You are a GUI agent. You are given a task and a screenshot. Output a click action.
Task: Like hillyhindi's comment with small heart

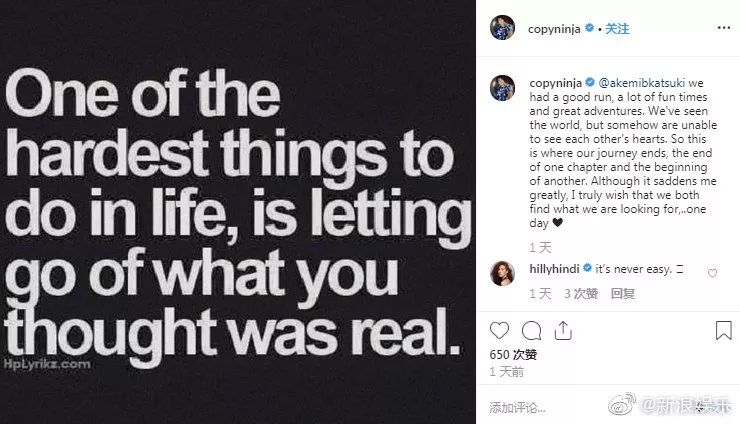pos(712,272)
